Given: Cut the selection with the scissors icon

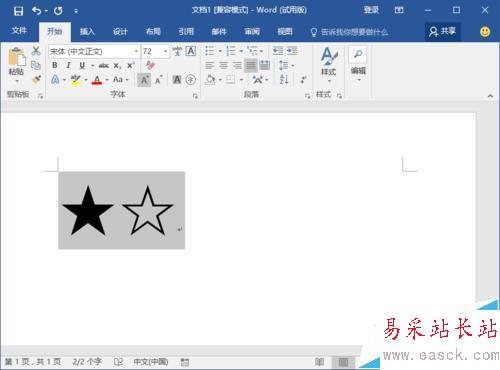Looking at the screenshot, I should click(36, 51).
